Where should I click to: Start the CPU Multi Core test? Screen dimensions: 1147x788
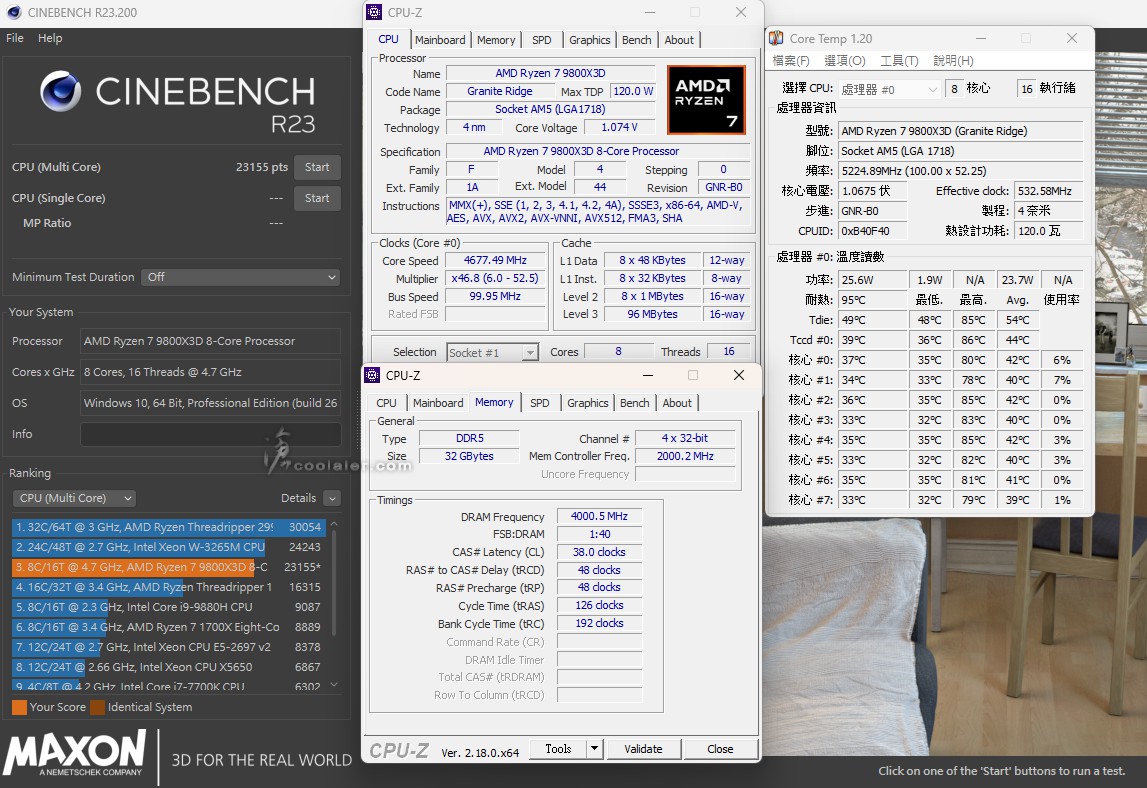tap(317, 167)
